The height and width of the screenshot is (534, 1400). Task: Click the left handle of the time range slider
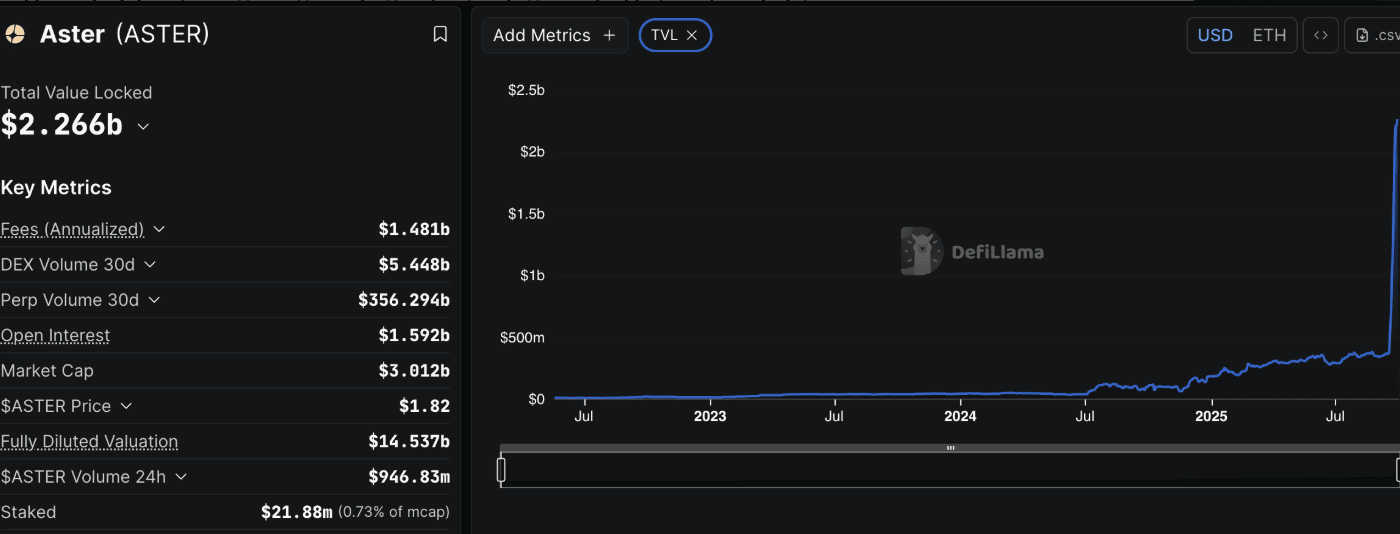point(501,469)
